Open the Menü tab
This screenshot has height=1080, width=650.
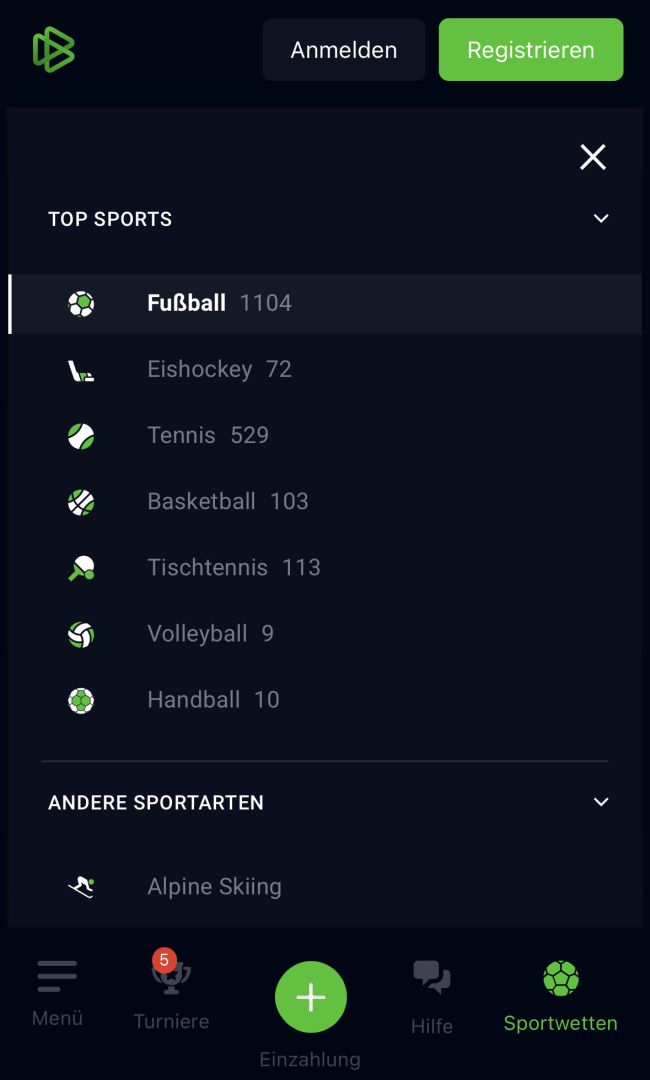point(57,992)
